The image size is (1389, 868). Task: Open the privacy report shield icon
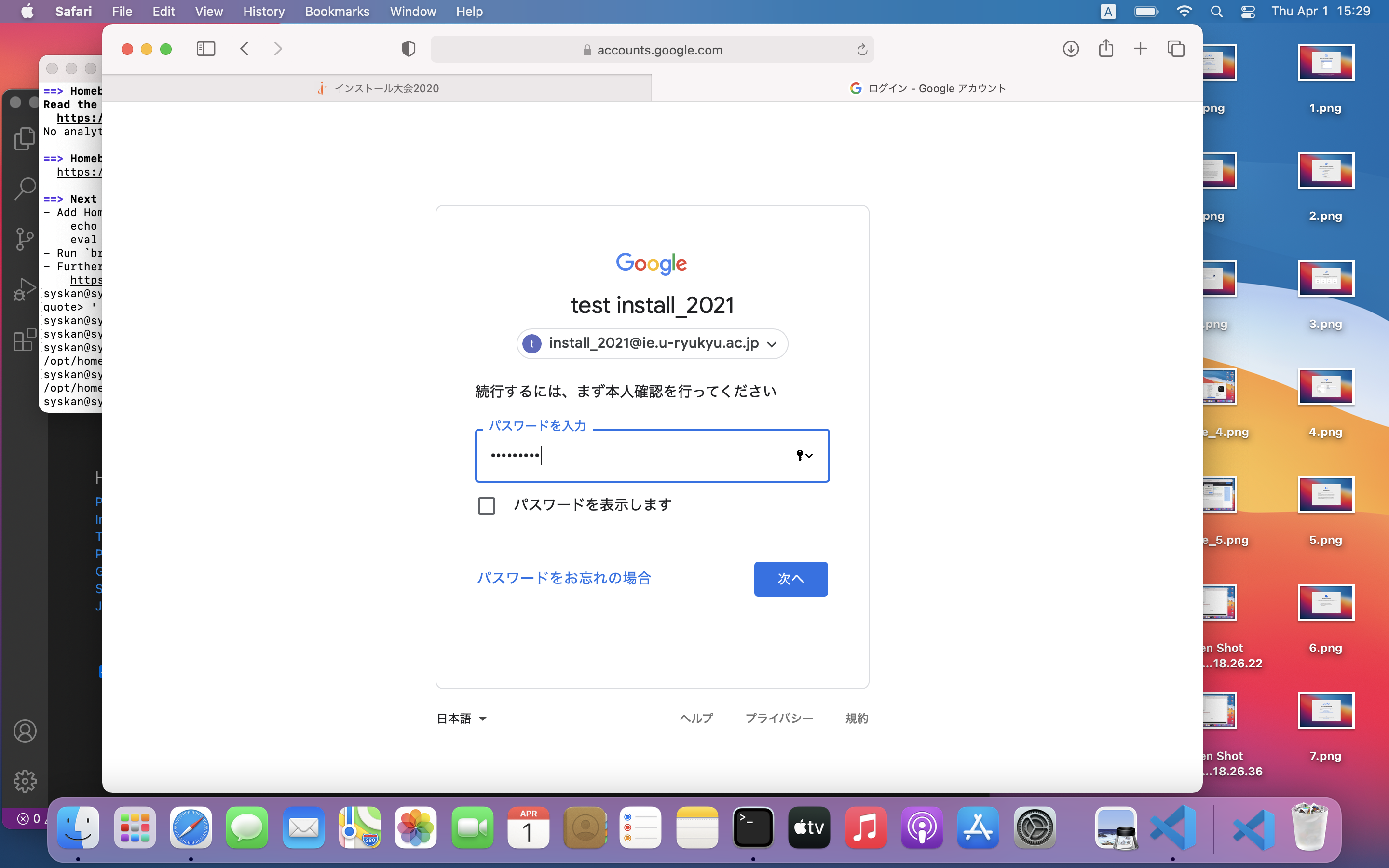coord(408,49)
